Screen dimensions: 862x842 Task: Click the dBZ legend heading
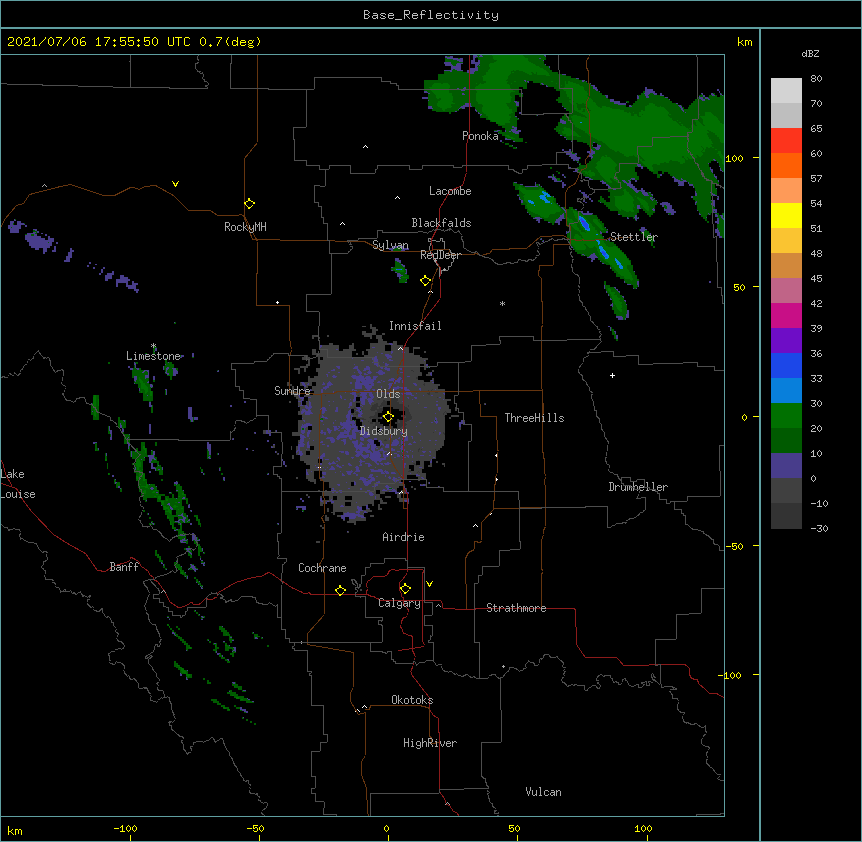pos(810,54)
